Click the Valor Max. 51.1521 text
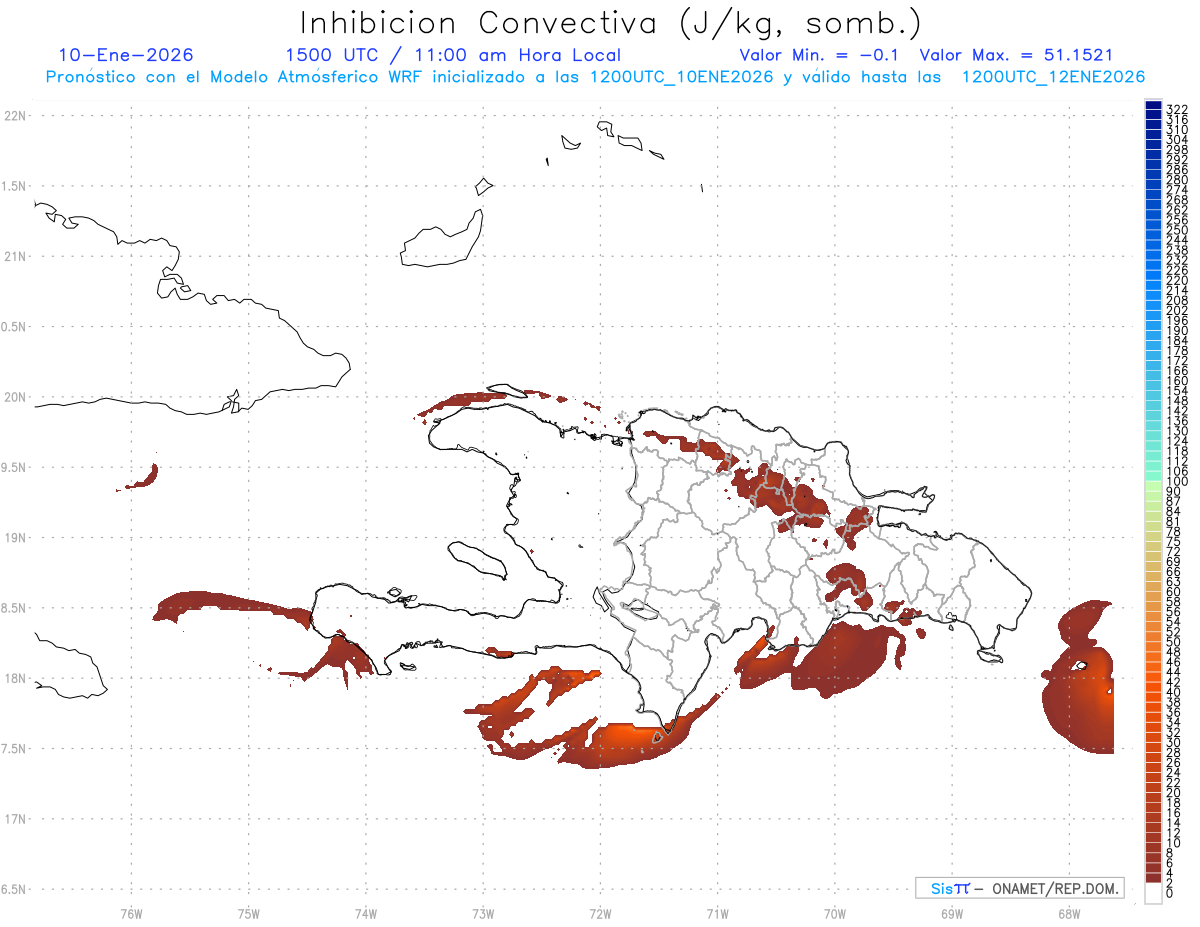1200x927 pixels. 1016,55
